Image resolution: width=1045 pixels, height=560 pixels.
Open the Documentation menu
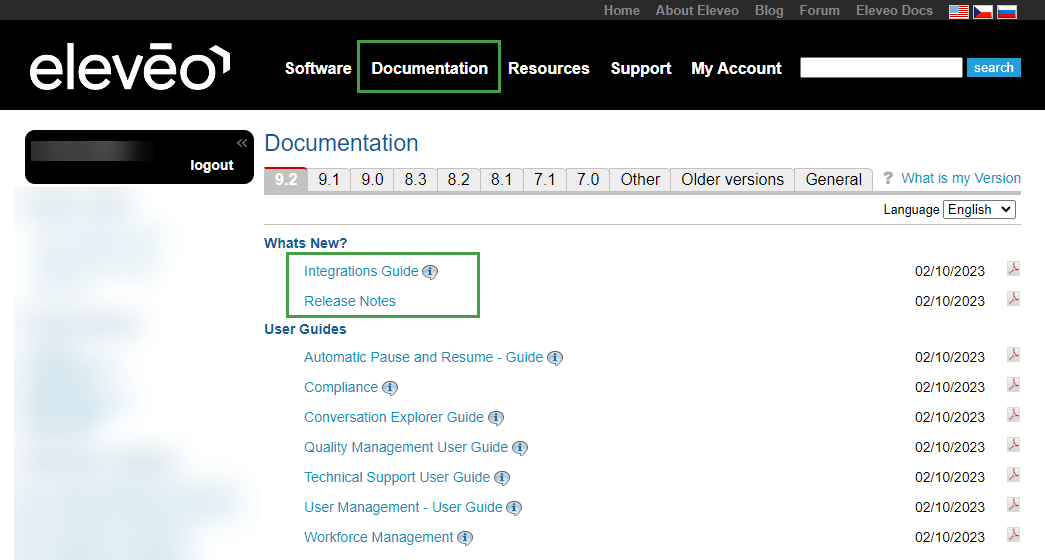[429, 68]
